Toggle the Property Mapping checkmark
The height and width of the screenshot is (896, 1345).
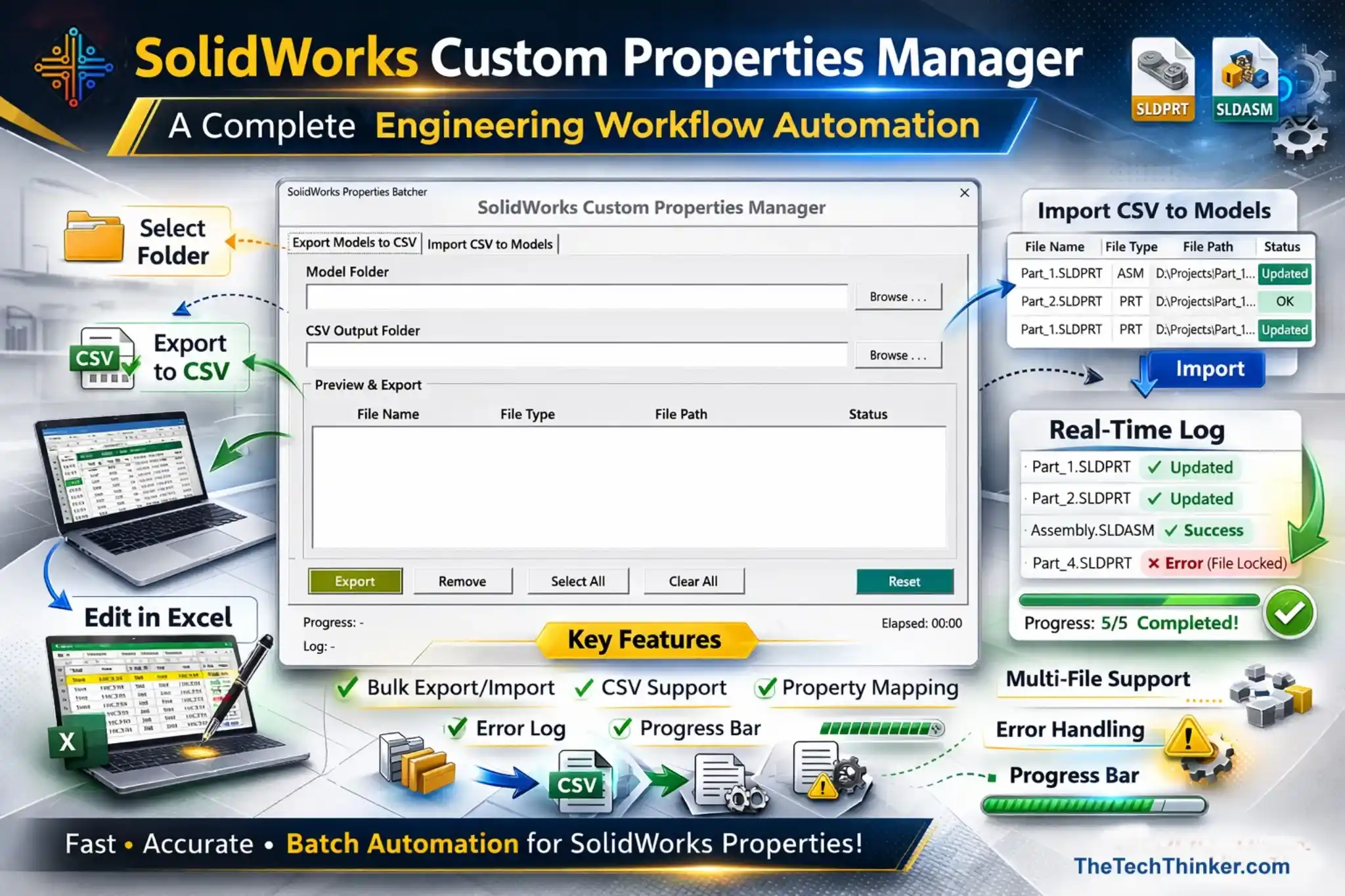766,688
